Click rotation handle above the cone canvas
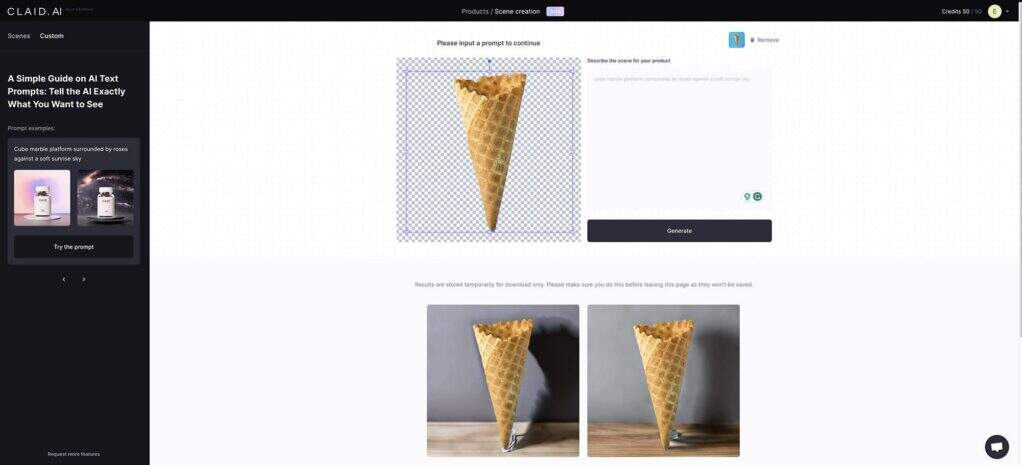Viewport: 1022px width, 465px height. (x=489, y=61)
